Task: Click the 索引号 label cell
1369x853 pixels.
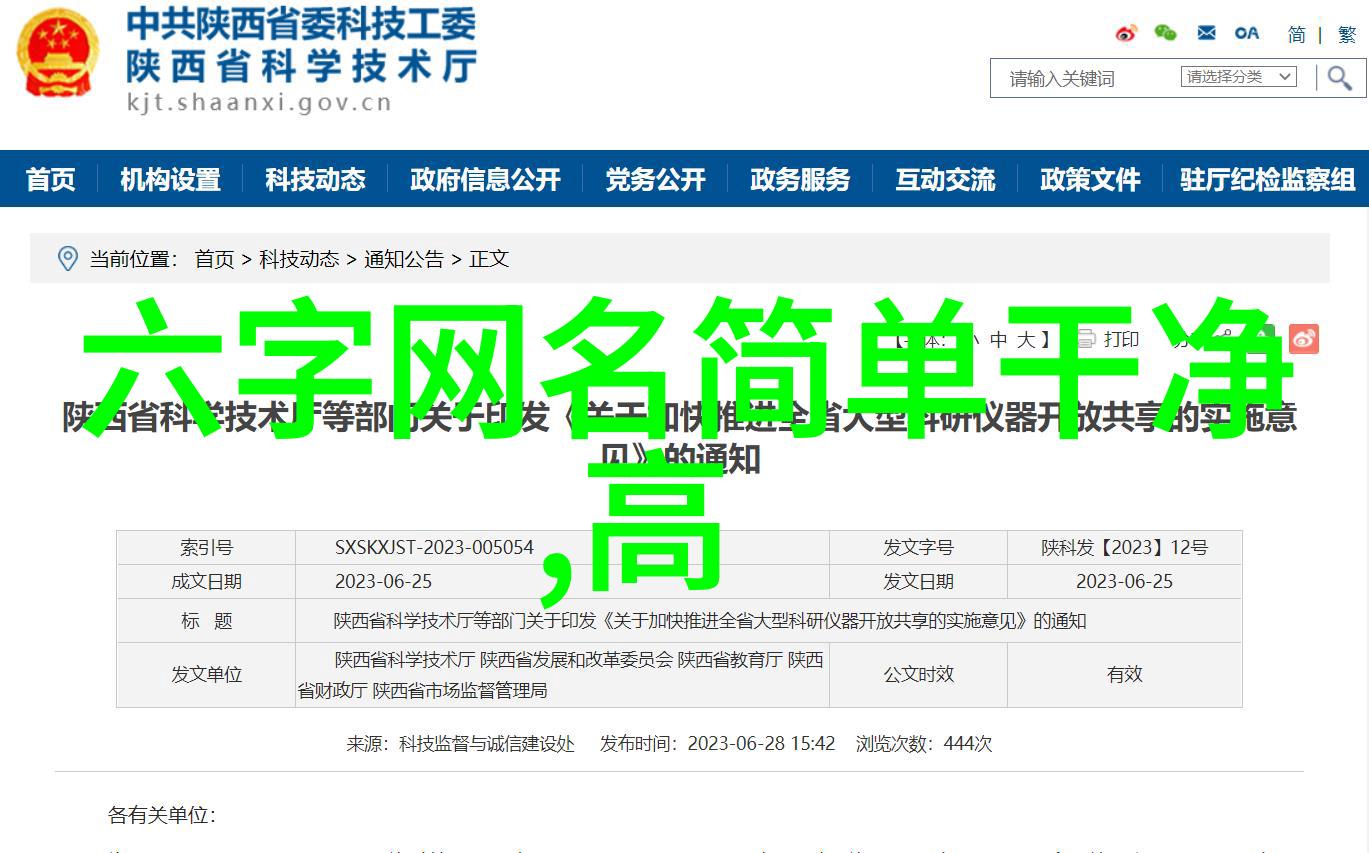Action: (x=206, y=548)
